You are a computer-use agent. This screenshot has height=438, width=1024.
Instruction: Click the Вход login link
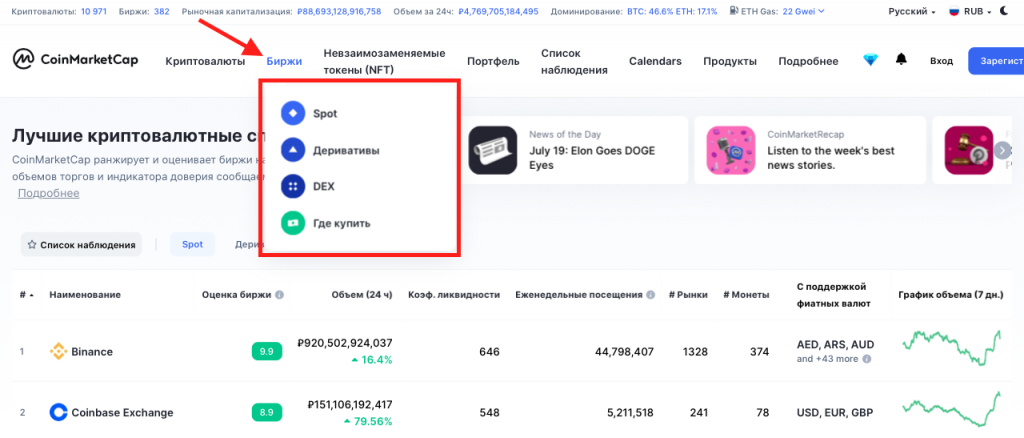[941, 61]
